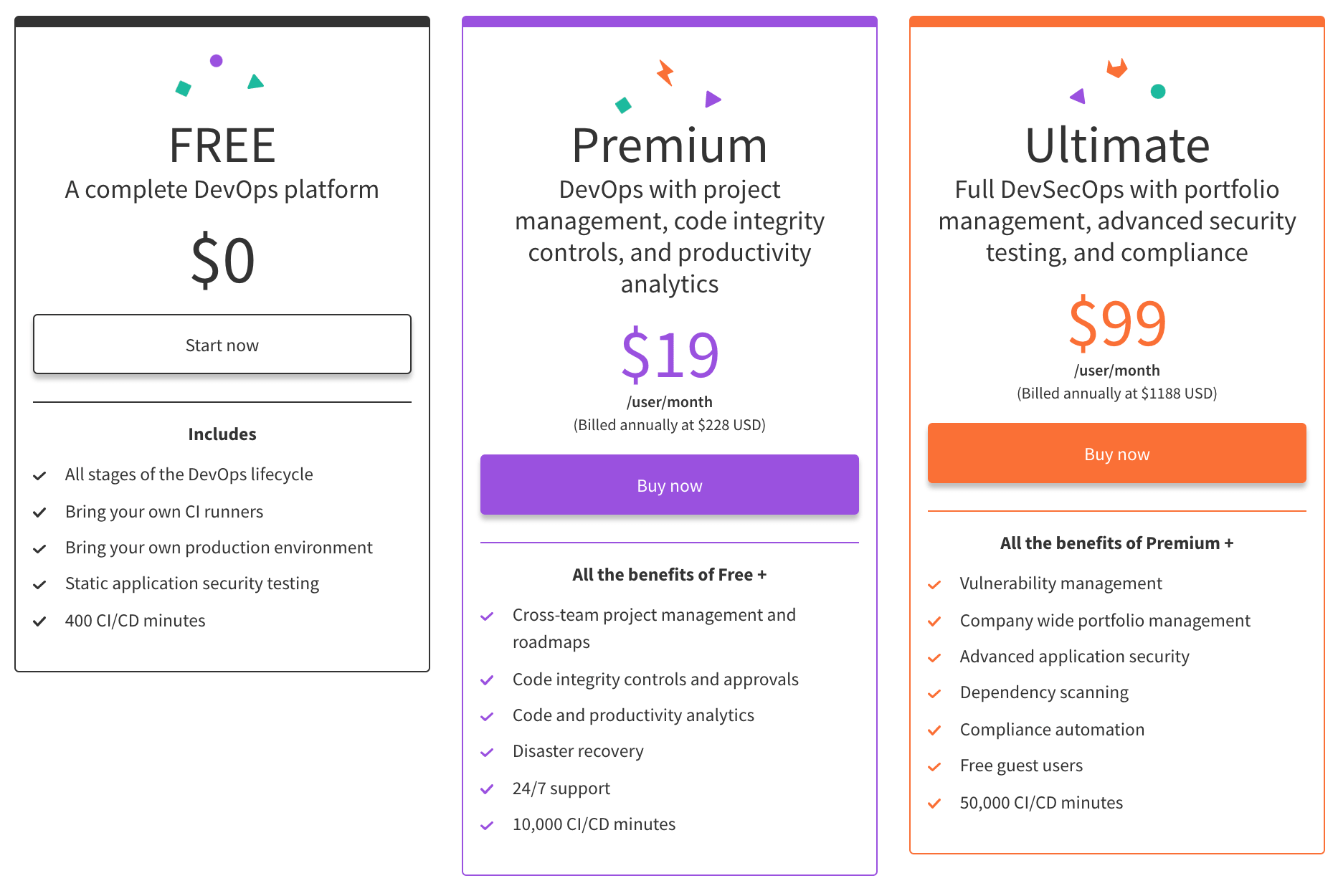This screenshot has width=1338, height=896.
Task: Click the $19 Premium price
Action: click(670, 355)
